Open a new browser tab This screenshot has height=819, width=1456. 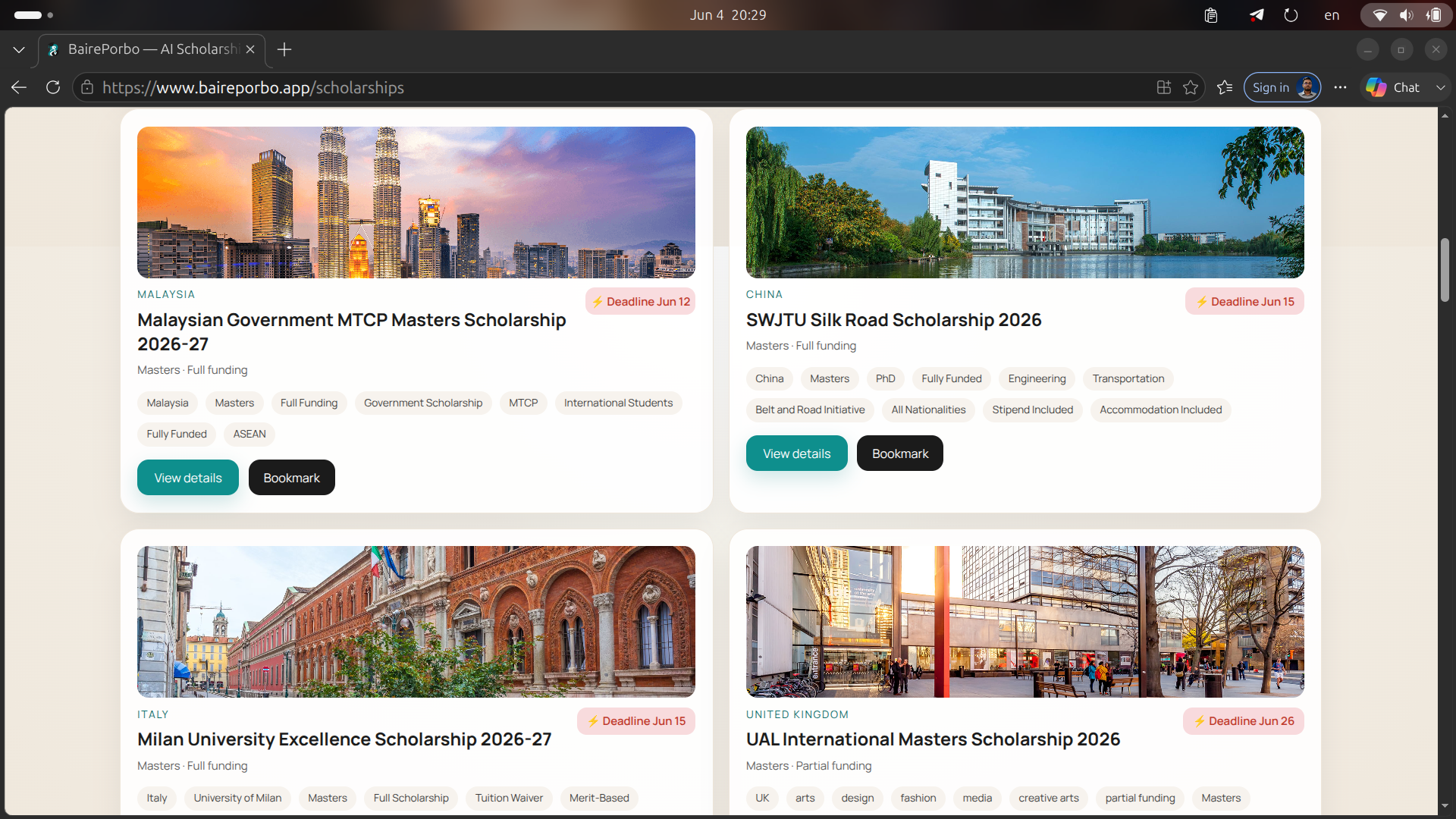point(284,49)
